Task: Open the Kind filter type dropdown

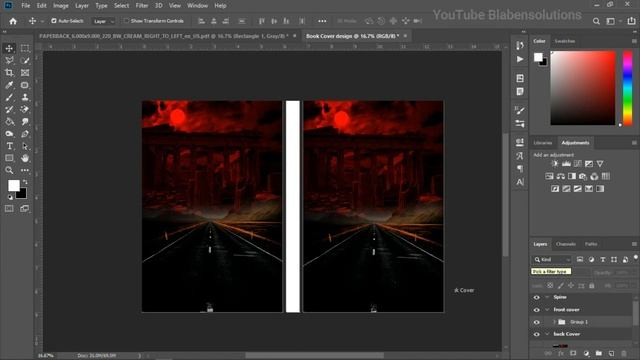Action: pos(551,260)
